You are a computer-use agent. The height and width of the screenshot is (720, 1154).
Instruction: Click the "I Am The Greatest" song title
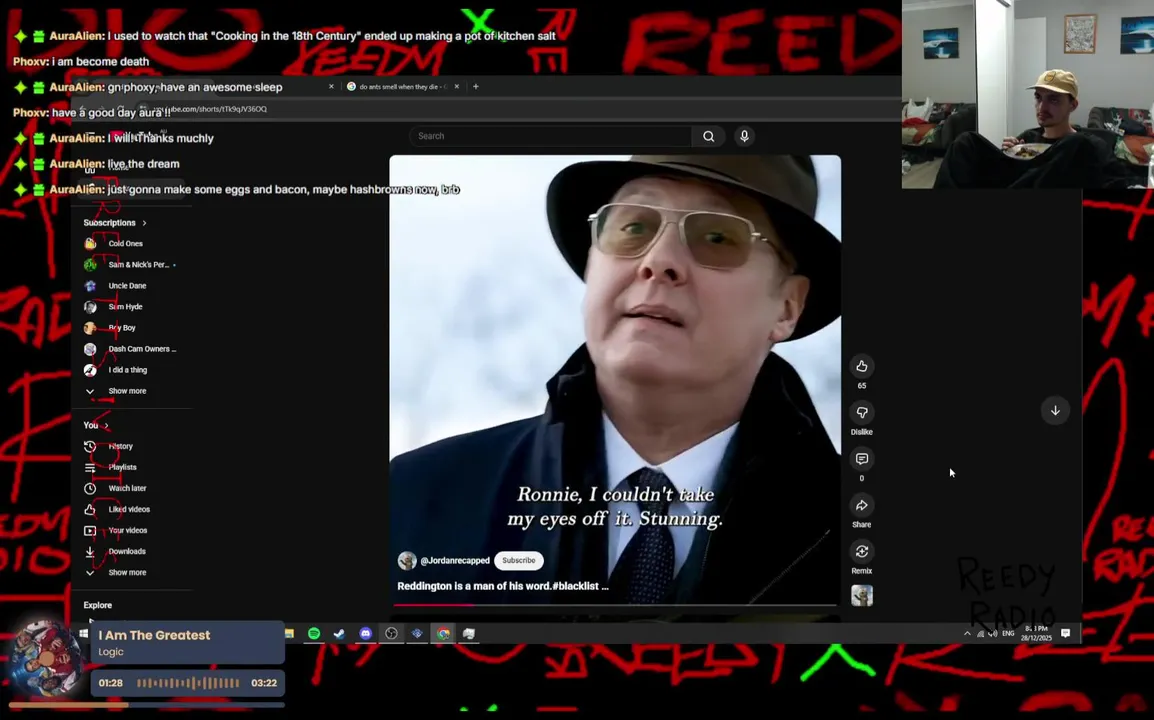click(155, 635)
